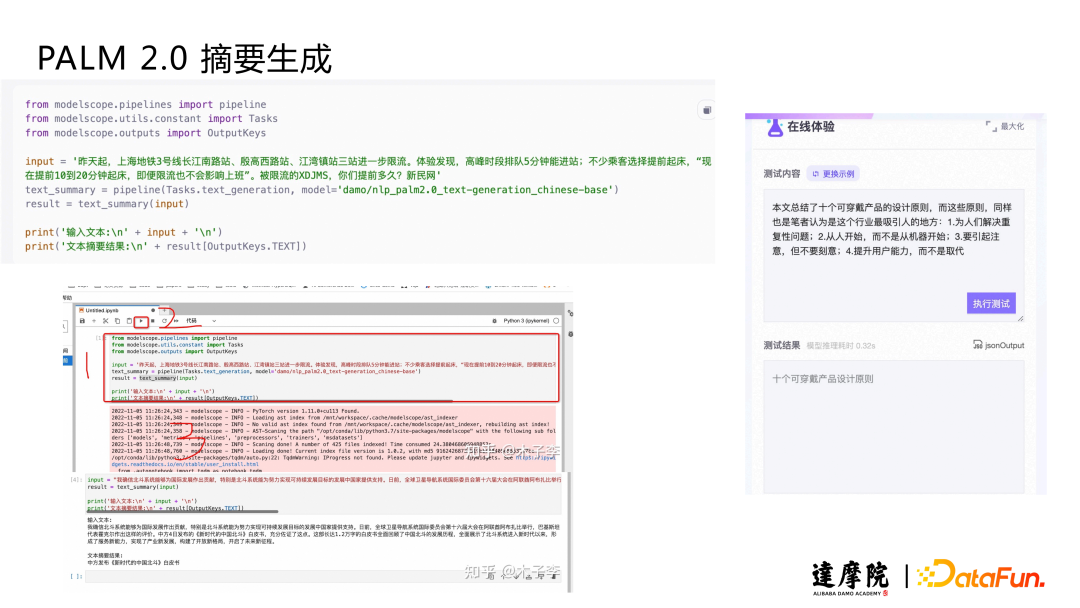
Task: Paste cell using the clipboard icon
Action: 129,321
